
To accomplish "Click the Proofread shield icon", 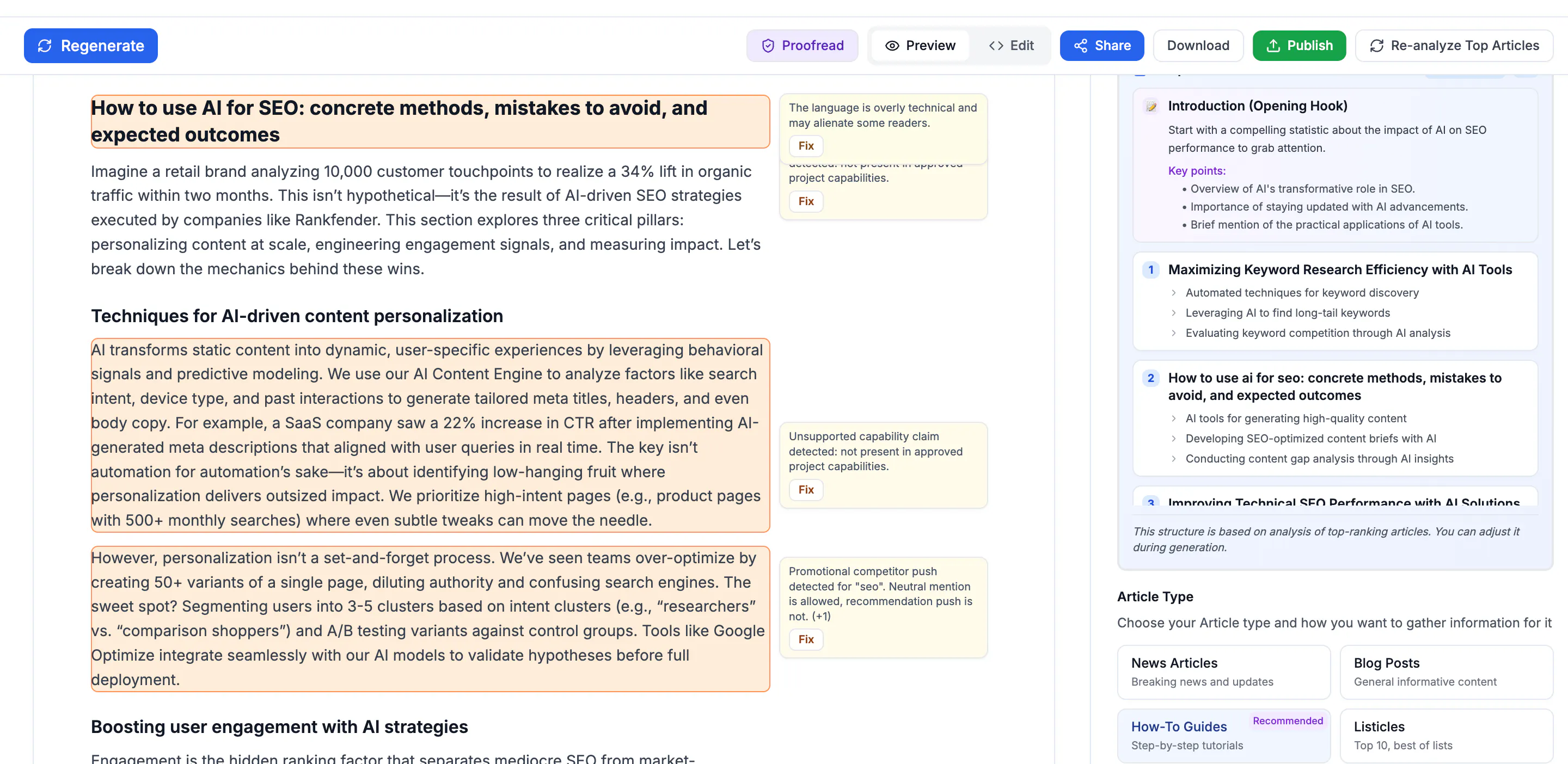I will coord(768,46).
